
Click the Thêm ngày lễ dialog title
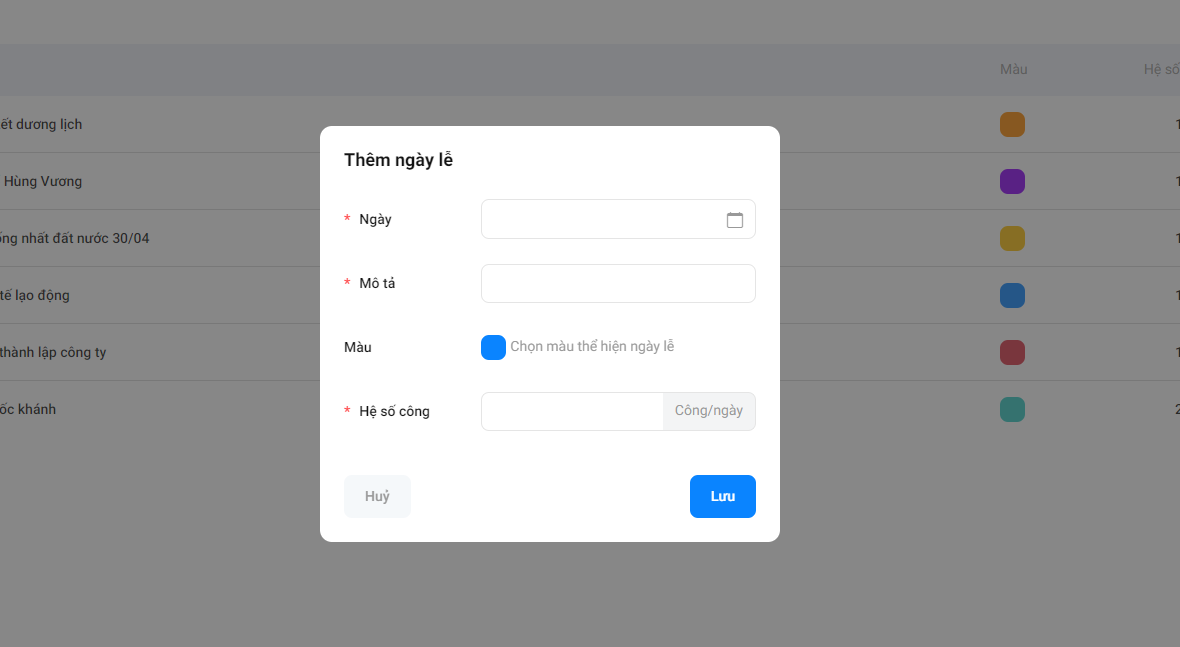[398, 160]
